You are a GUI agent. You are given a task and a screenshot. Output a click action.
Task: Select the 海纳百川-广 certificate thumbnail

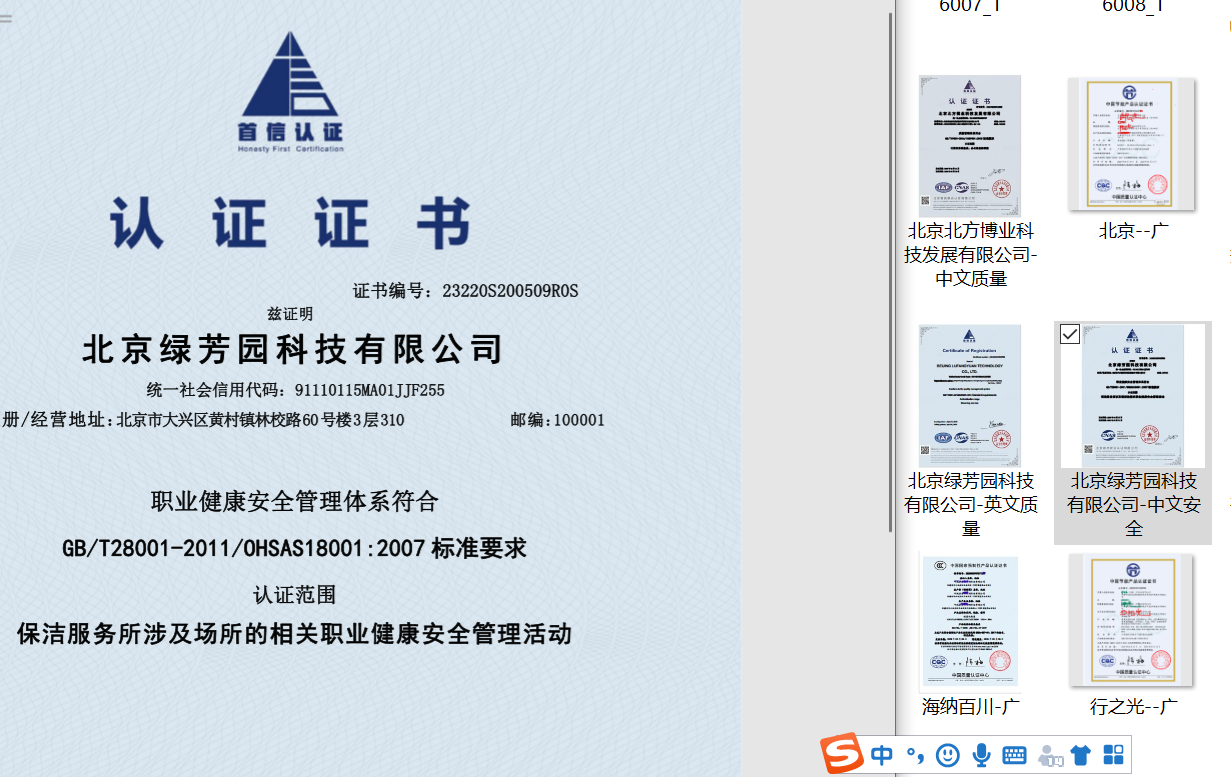(970, 621)
